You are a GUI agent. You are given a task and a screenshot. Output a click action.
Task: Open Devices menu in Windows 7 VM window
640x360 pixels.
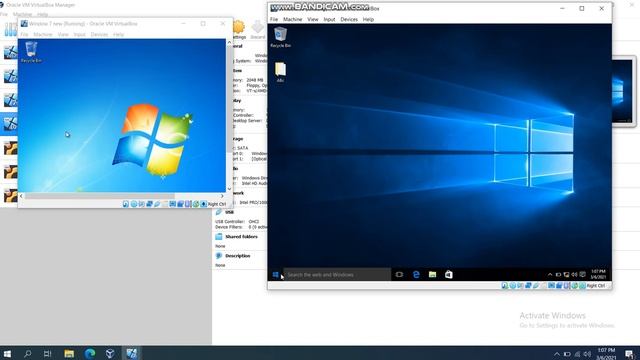[99, 35]
